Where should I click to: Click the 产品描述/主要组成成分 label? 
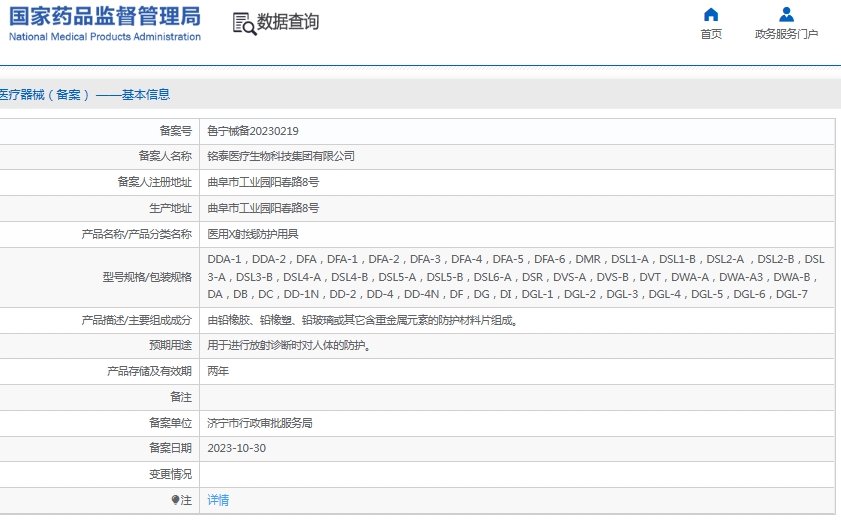coord(137,320)
